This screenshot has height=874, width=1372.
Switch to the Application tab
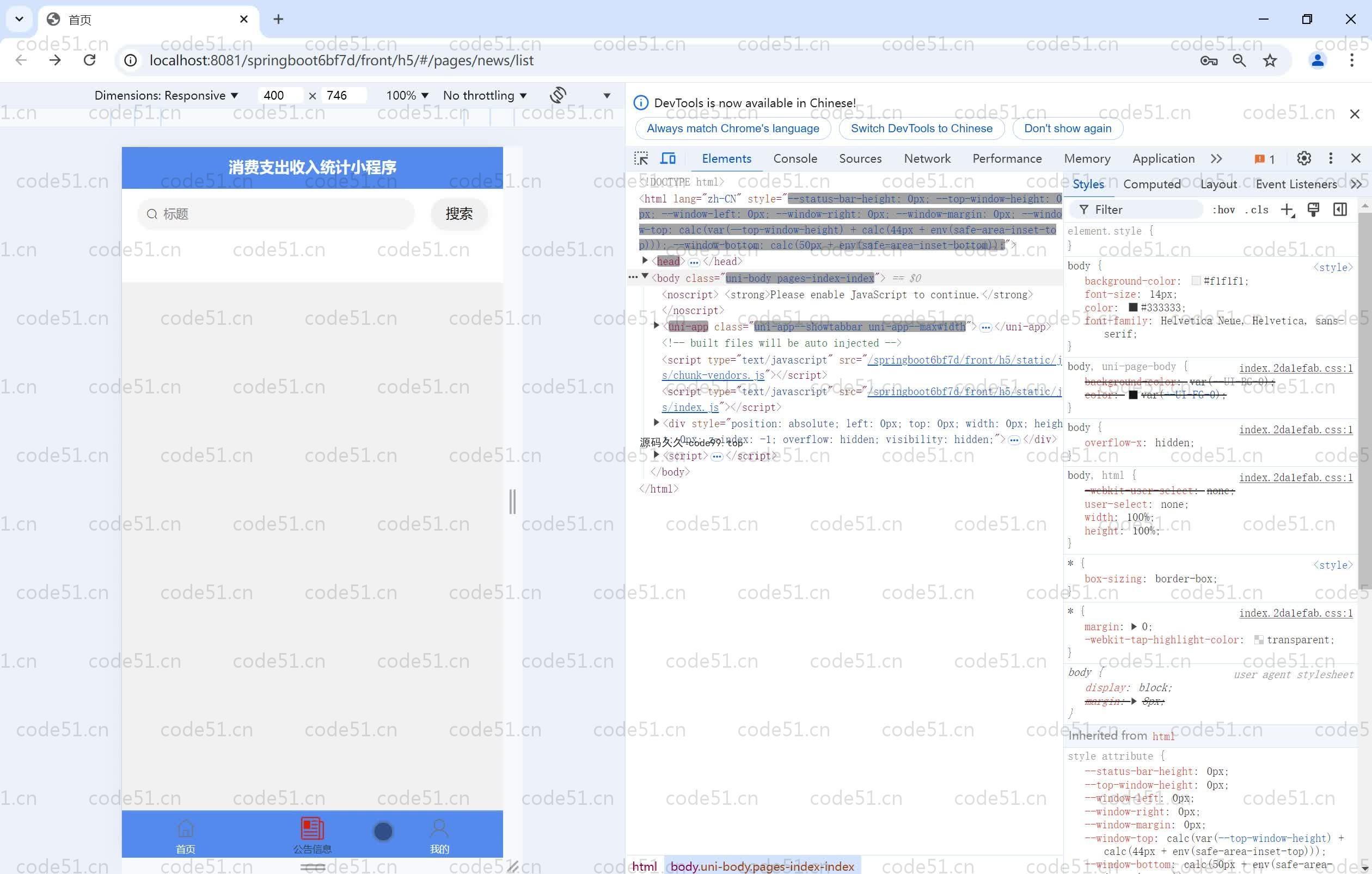click(x=1163, y=159)
